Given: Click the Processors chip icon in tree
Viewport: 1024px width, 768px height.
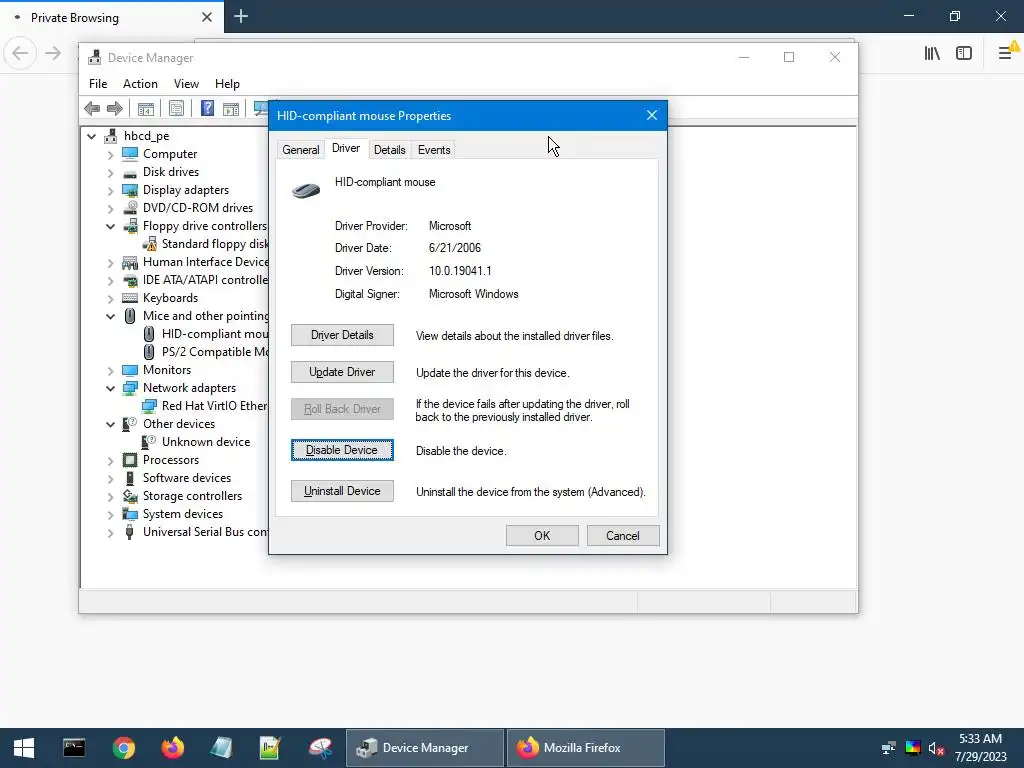Looking at the screenshot, I should point(130,460).
